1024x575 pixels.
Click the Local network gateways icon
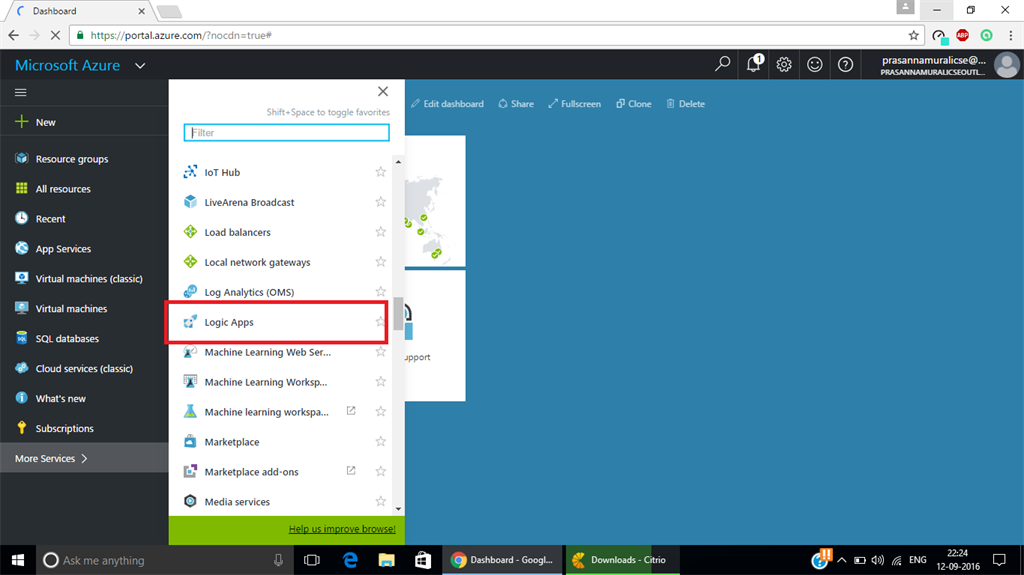click(x=190, y=261)
